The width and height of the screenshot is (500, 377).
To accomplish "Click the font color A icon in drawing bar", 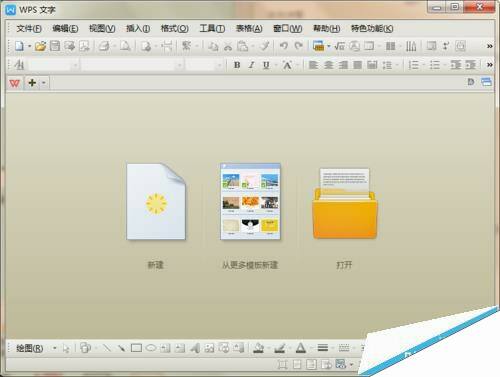I will [x=301, y=348].
